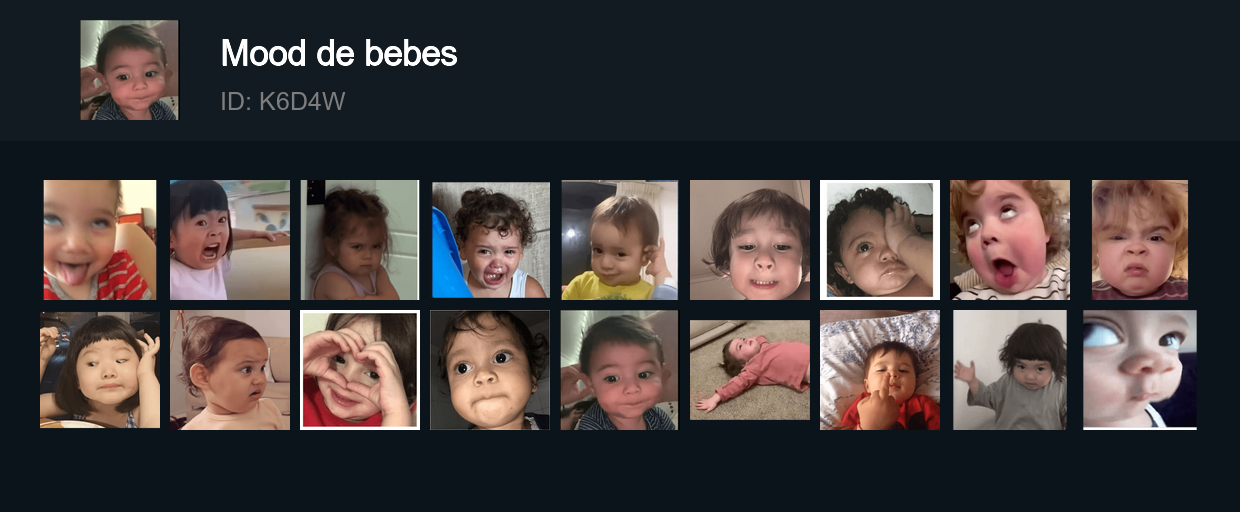Click the Mood de bebes pack title
Image resolution: width=1240 pixels, height=512 pixels.
[x=339, y=53]
